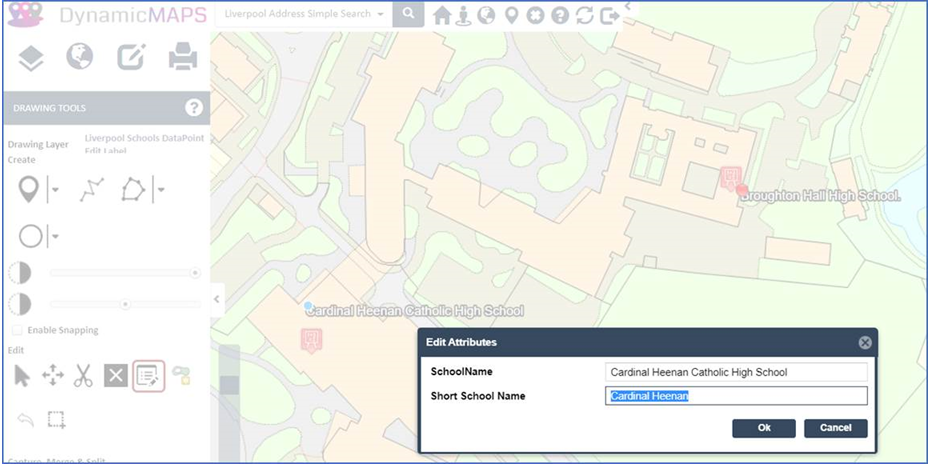
Task: Open the globe basemap panel icon
Action: point(79,57)
